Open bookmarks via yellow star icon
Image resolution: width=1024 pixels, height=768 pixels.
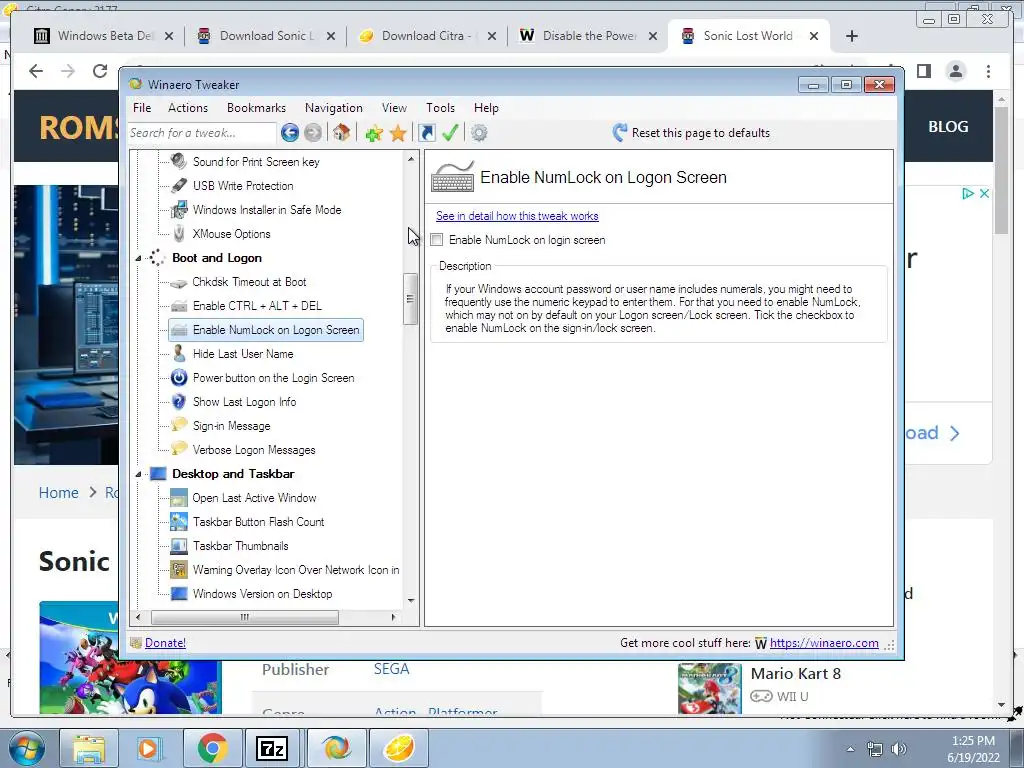[398, 134]
